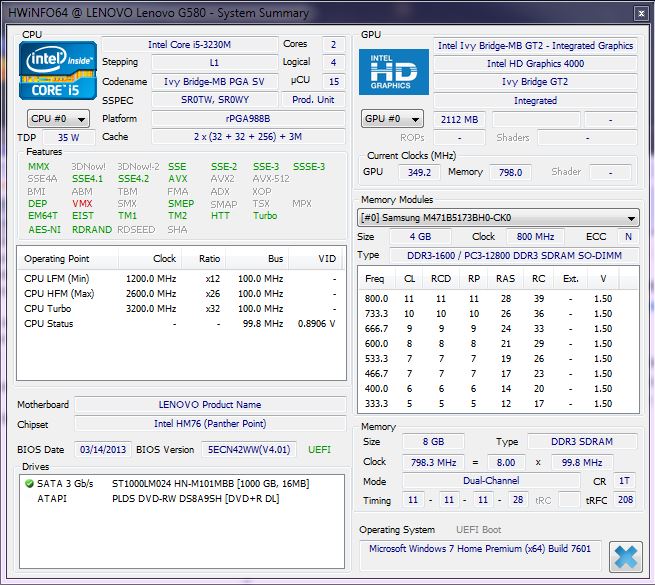
Task: Click the total Memory Size 8 GB field
Action: [433, 442]
